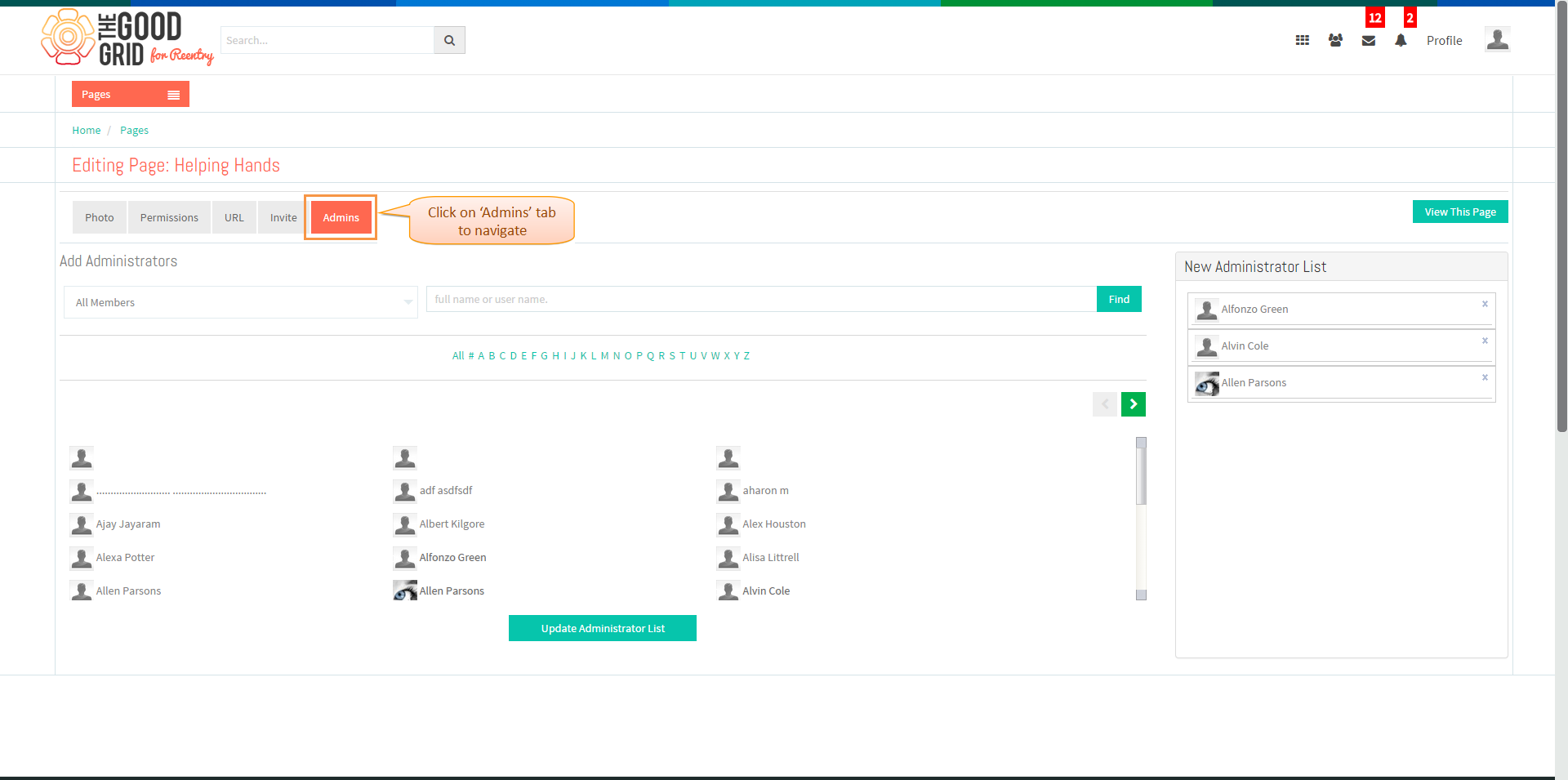The width and height of the screenshot is (1568, 780).
Task: Click Alvin Cole avatar in administrator list
Action: coord(1207,346)
